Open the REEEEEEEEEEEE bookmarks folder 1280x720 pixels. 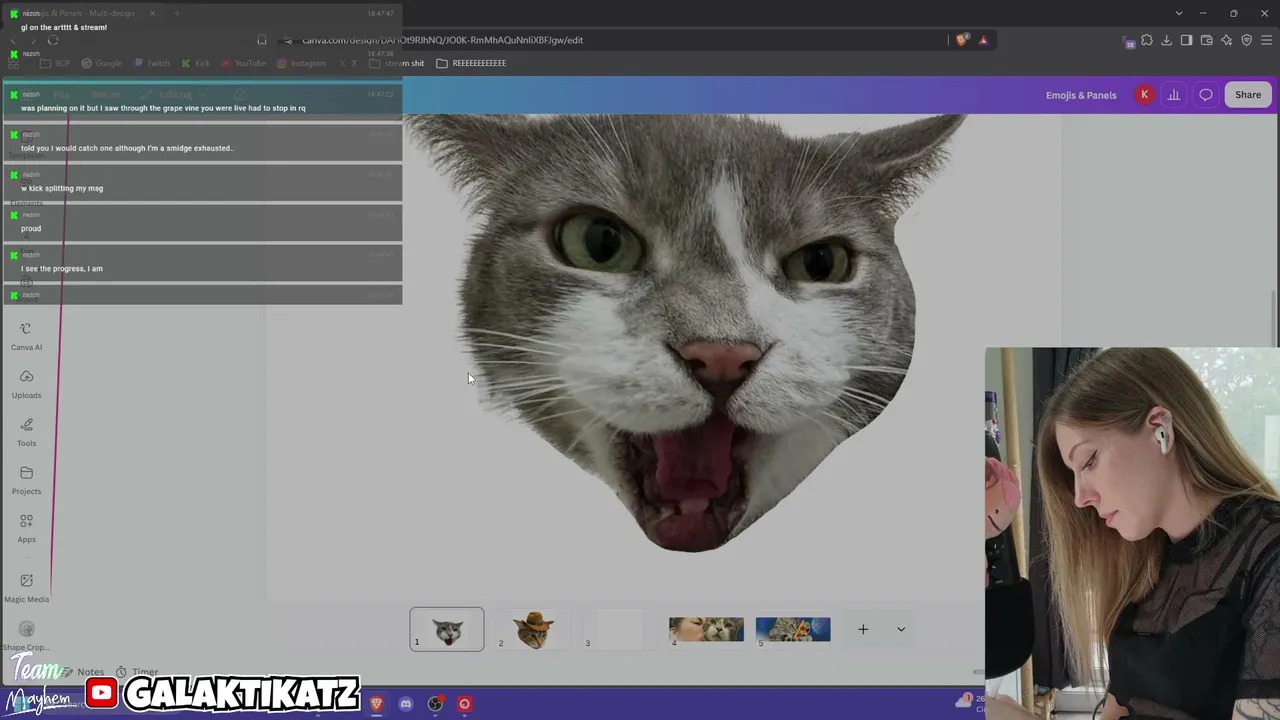pyautogui.click(x=471, y=63)
